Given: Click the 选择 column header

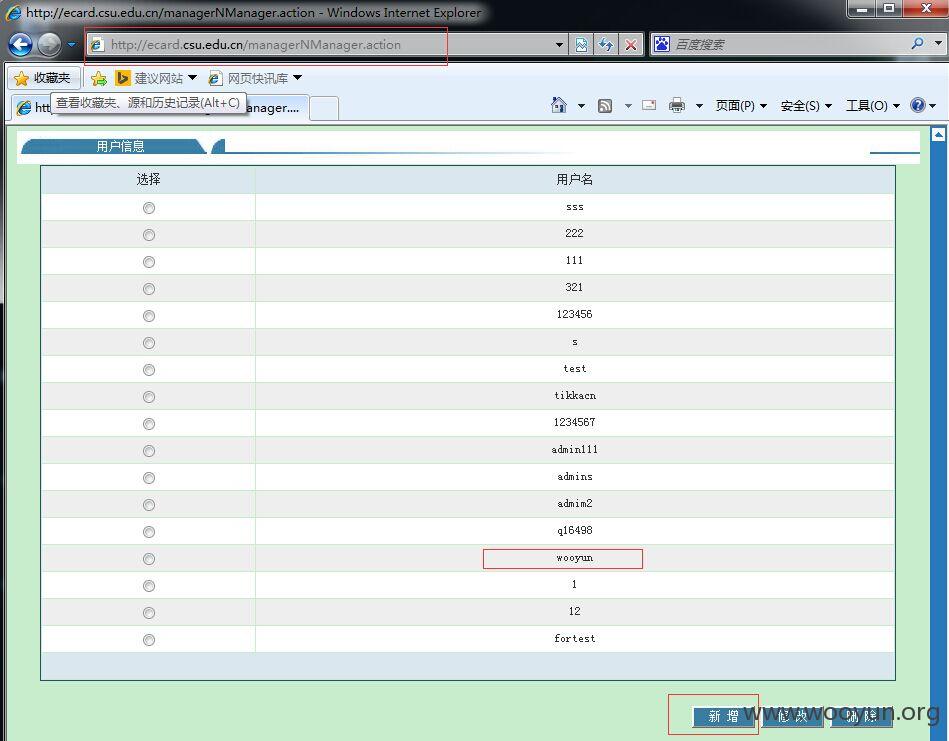Looking at the screenshot, I should [148, 179].
